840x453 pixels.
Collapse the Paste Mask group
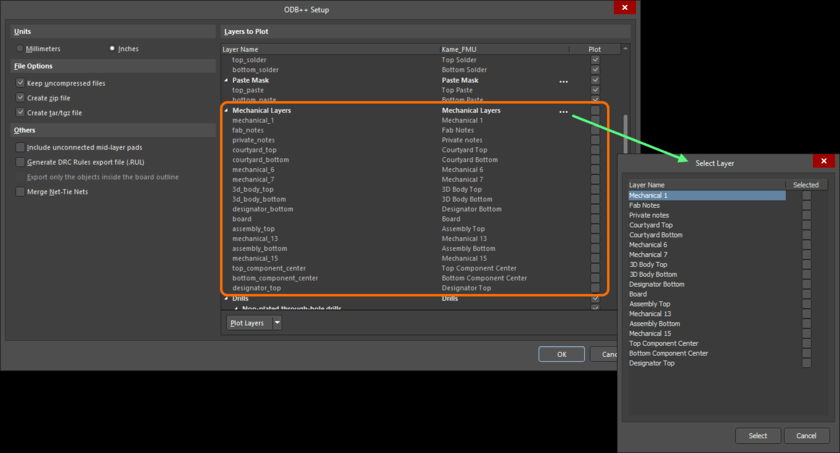click(x=226, y=80)
